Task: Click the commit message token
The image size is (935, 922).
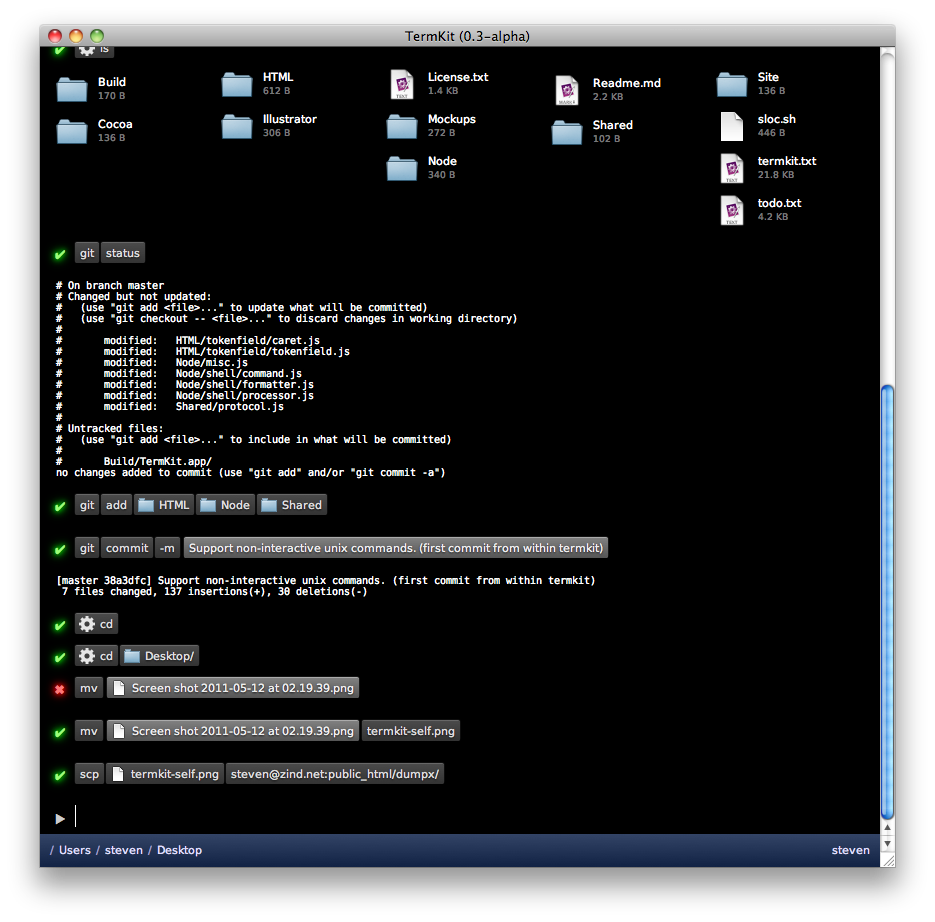Action: click(x=396, y=548)
